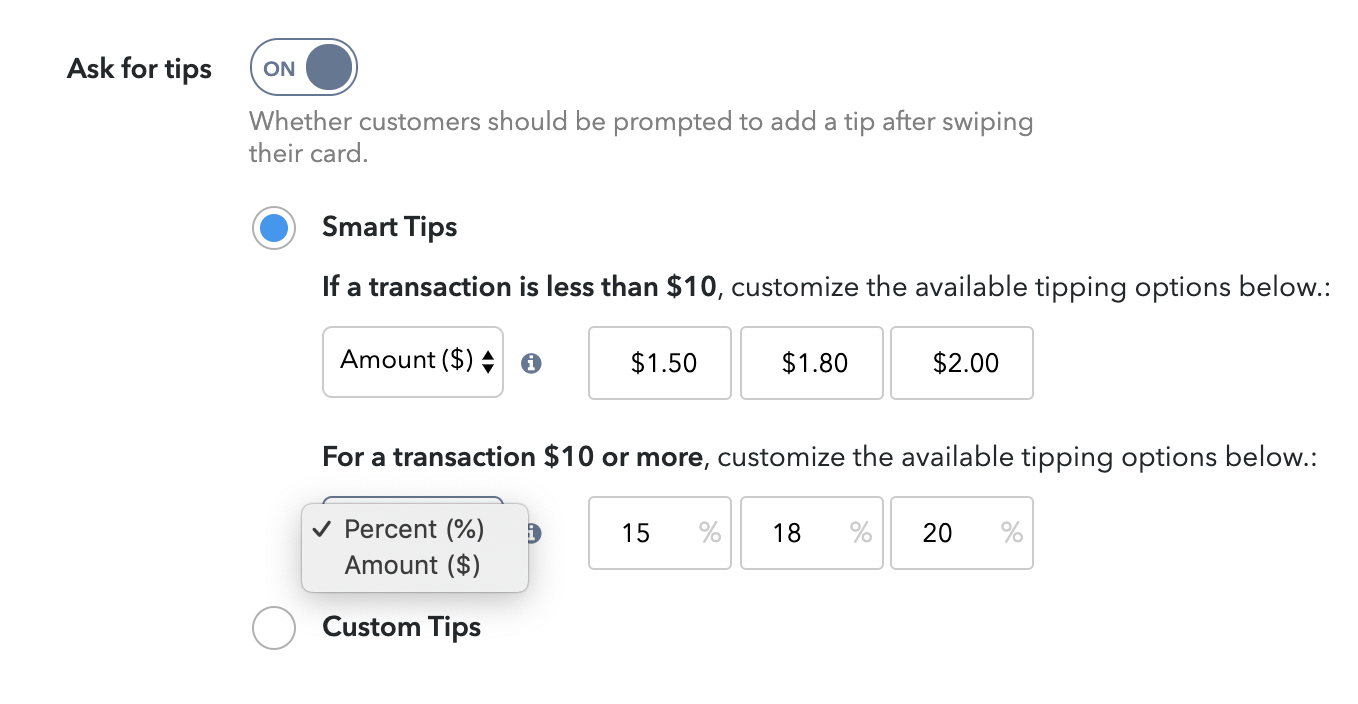
Task: Turn off the Ask for tips switch
Action: pos(303,68)
